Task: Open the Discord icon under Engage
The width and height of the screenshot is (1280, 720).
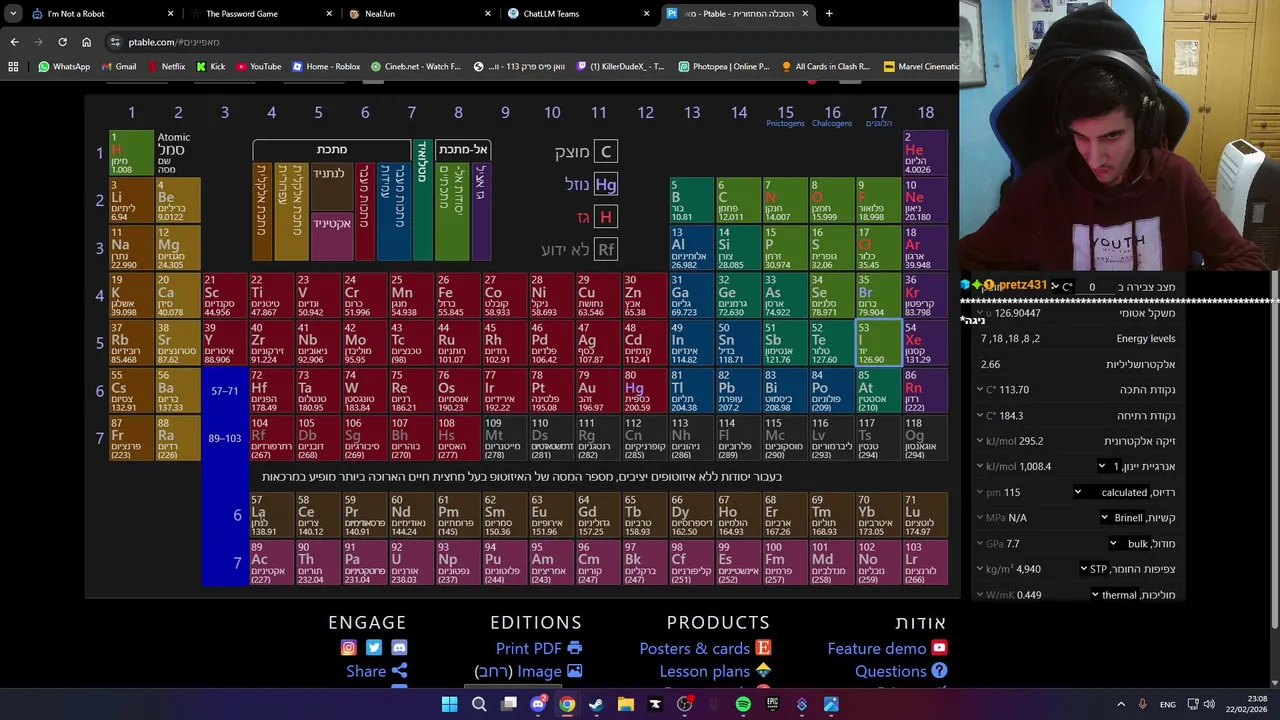Action: 399,648
